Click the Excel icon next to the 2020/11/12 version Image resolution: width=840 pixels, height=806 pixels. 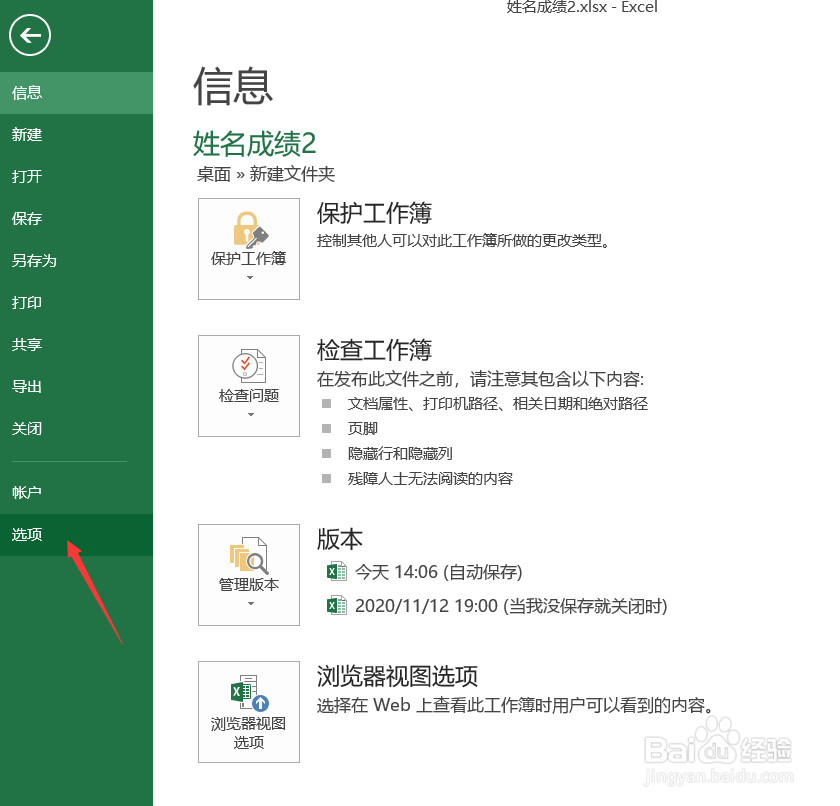pyautogui.click(x=337, y=605)
